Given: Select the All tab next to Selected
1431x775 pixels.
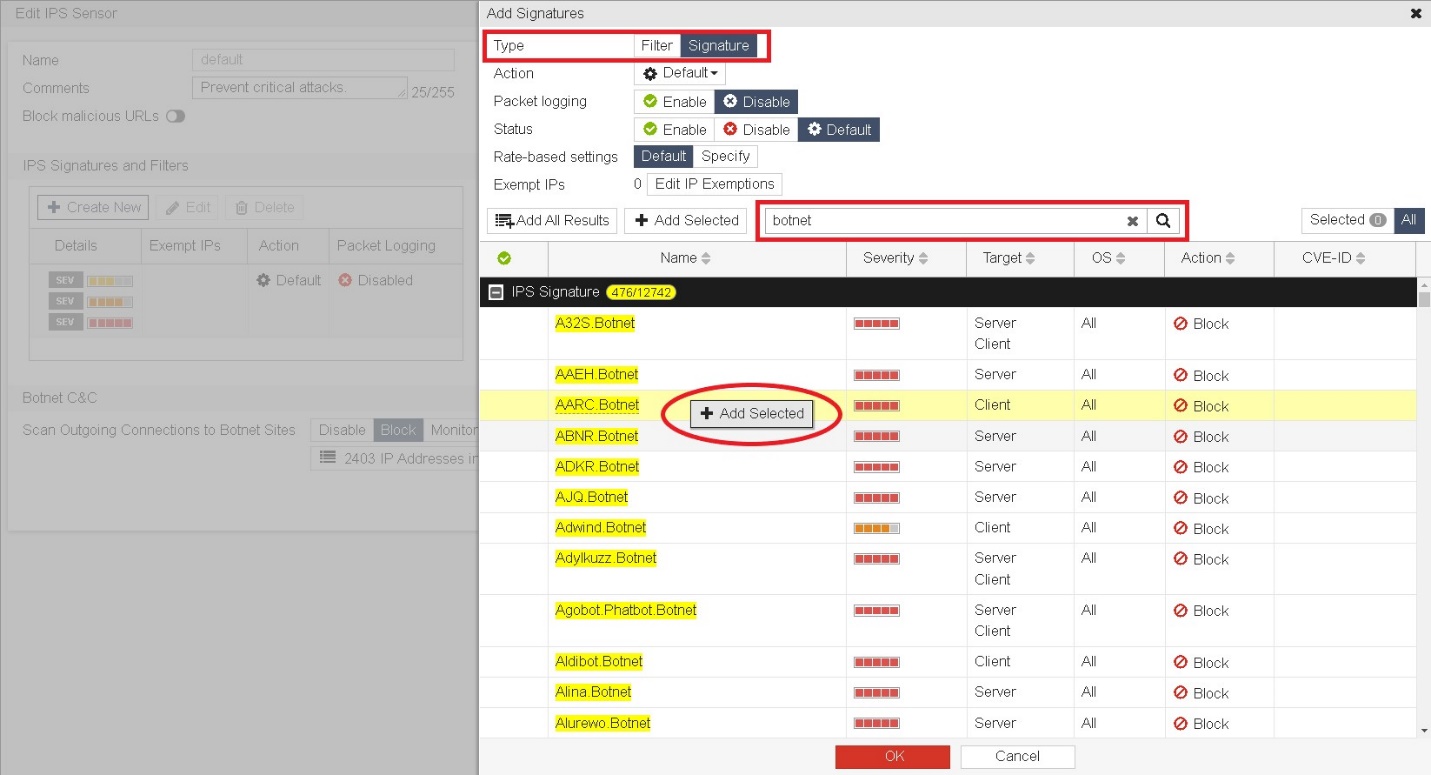Looking at the screenshot, I should [x=1409, y=220].
